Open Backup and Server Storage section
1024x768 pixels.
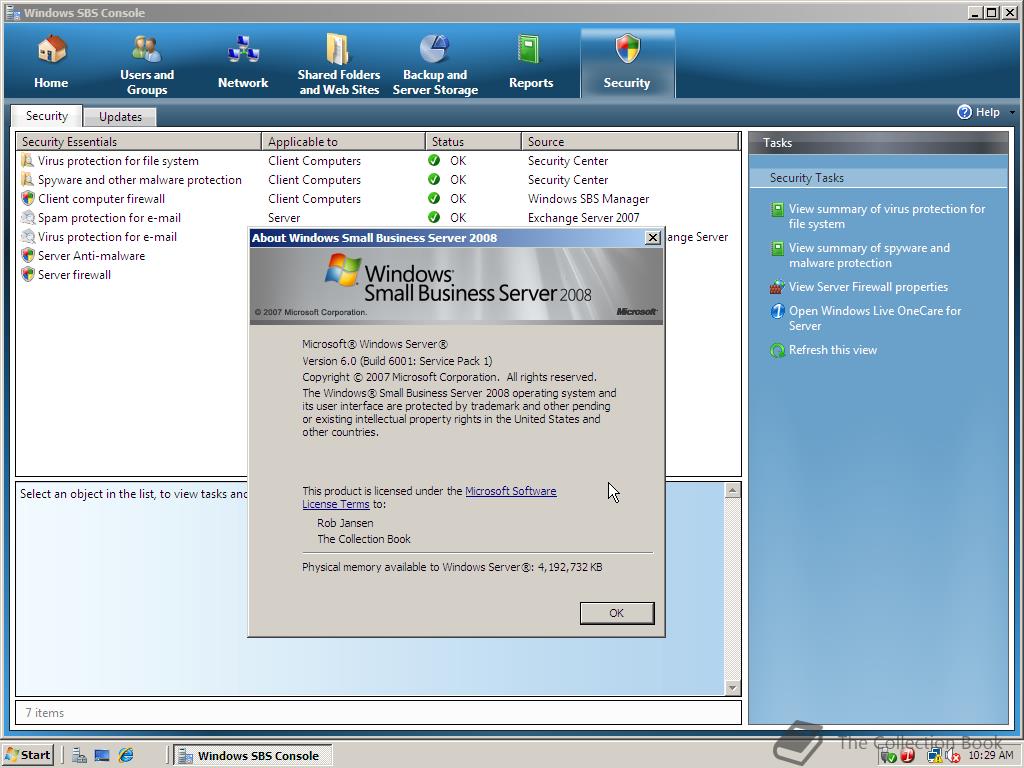coord(435,64)
